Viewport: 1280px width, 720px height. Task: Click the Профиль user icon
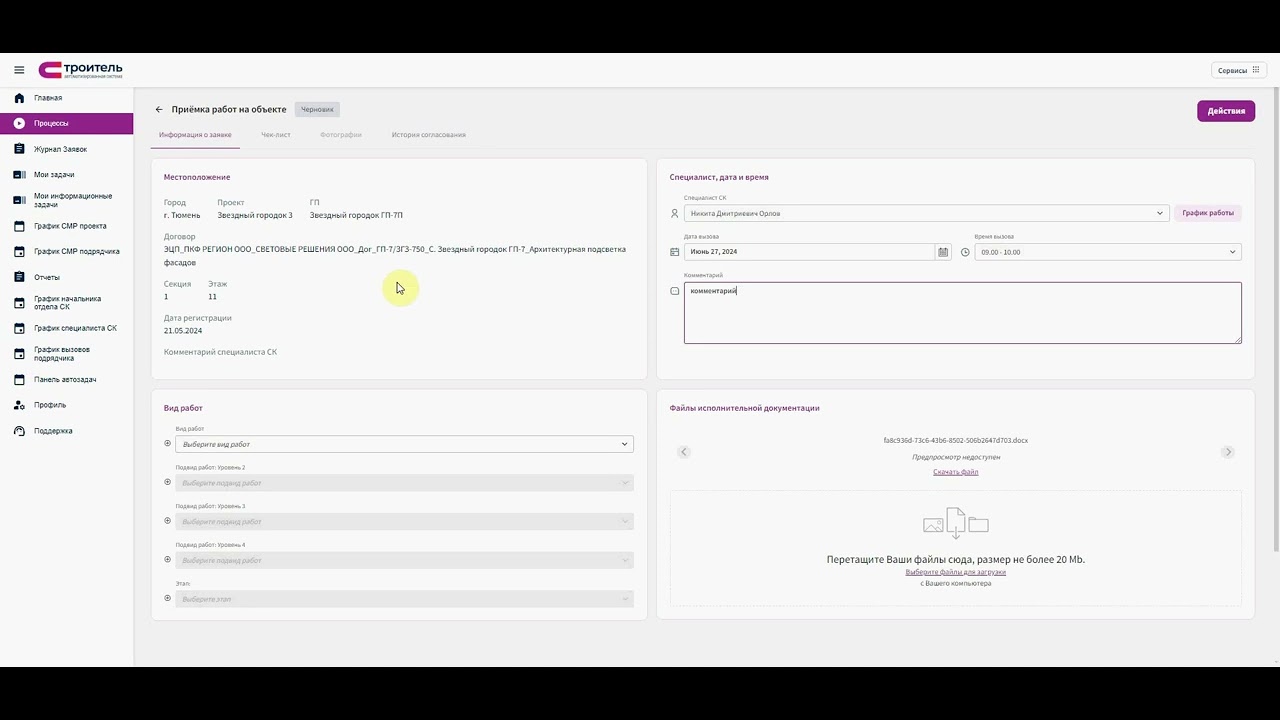[x=19, y=405]
